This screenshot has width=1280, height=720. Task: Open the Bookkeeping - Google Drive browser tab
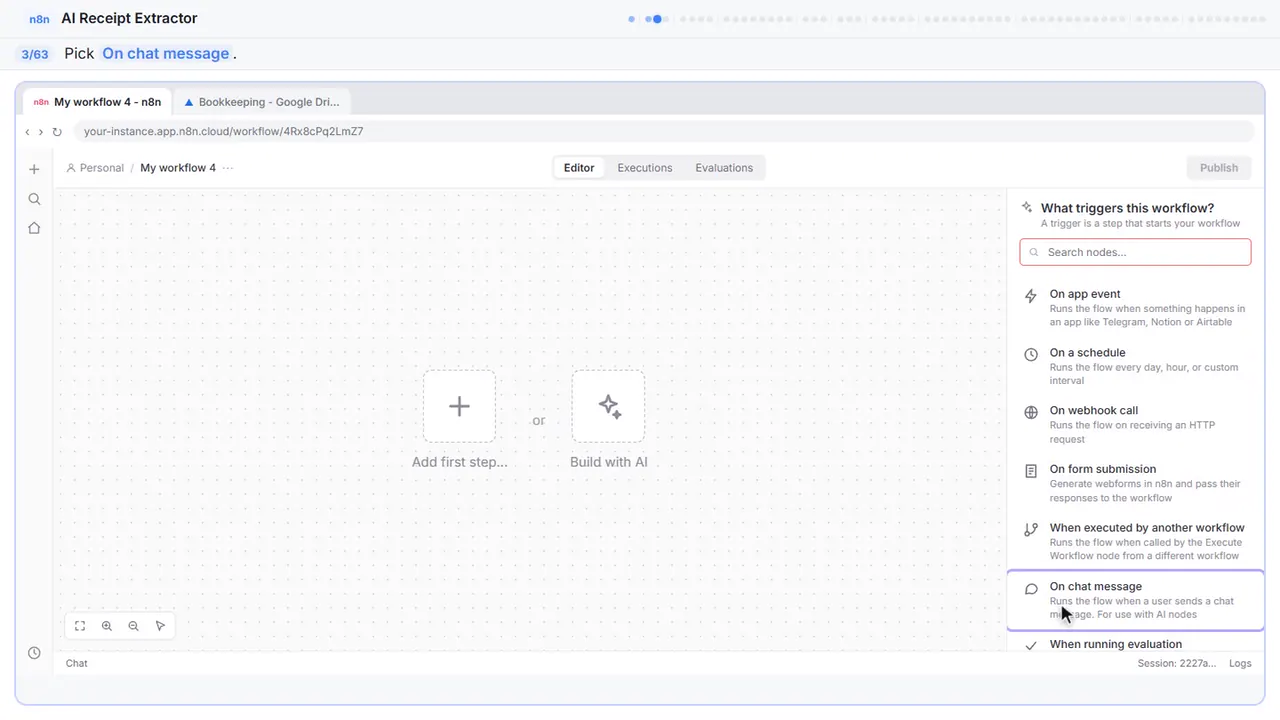click(x=262, y=102)
